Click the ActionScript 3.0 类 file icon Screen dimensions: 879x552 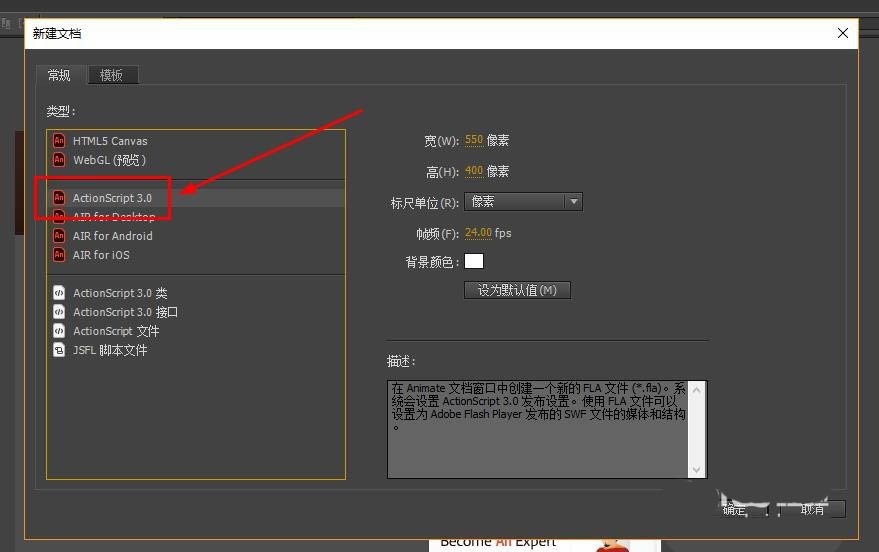(x=59, y=293)
